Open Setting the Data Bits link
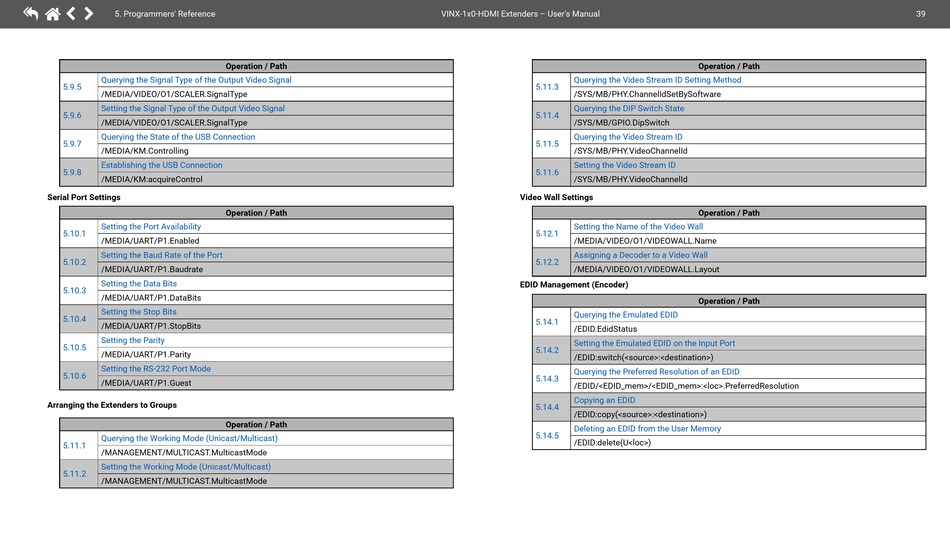This screenshot has height=533, width=950. pos(139,283)
